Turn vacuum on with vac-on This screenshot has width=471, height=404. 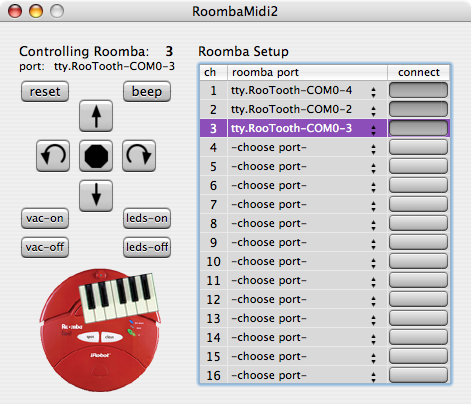[45, 218]
